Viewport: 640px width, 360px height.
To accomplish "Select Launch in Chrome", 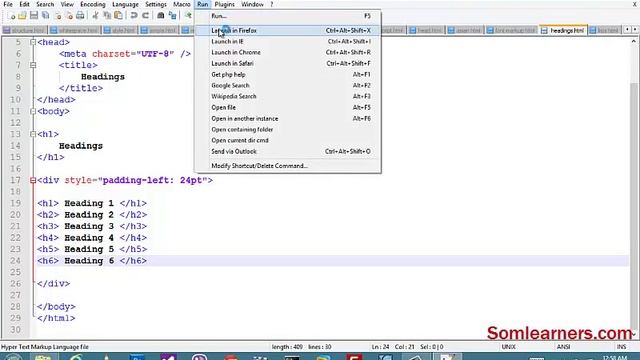I will [288, 52].
